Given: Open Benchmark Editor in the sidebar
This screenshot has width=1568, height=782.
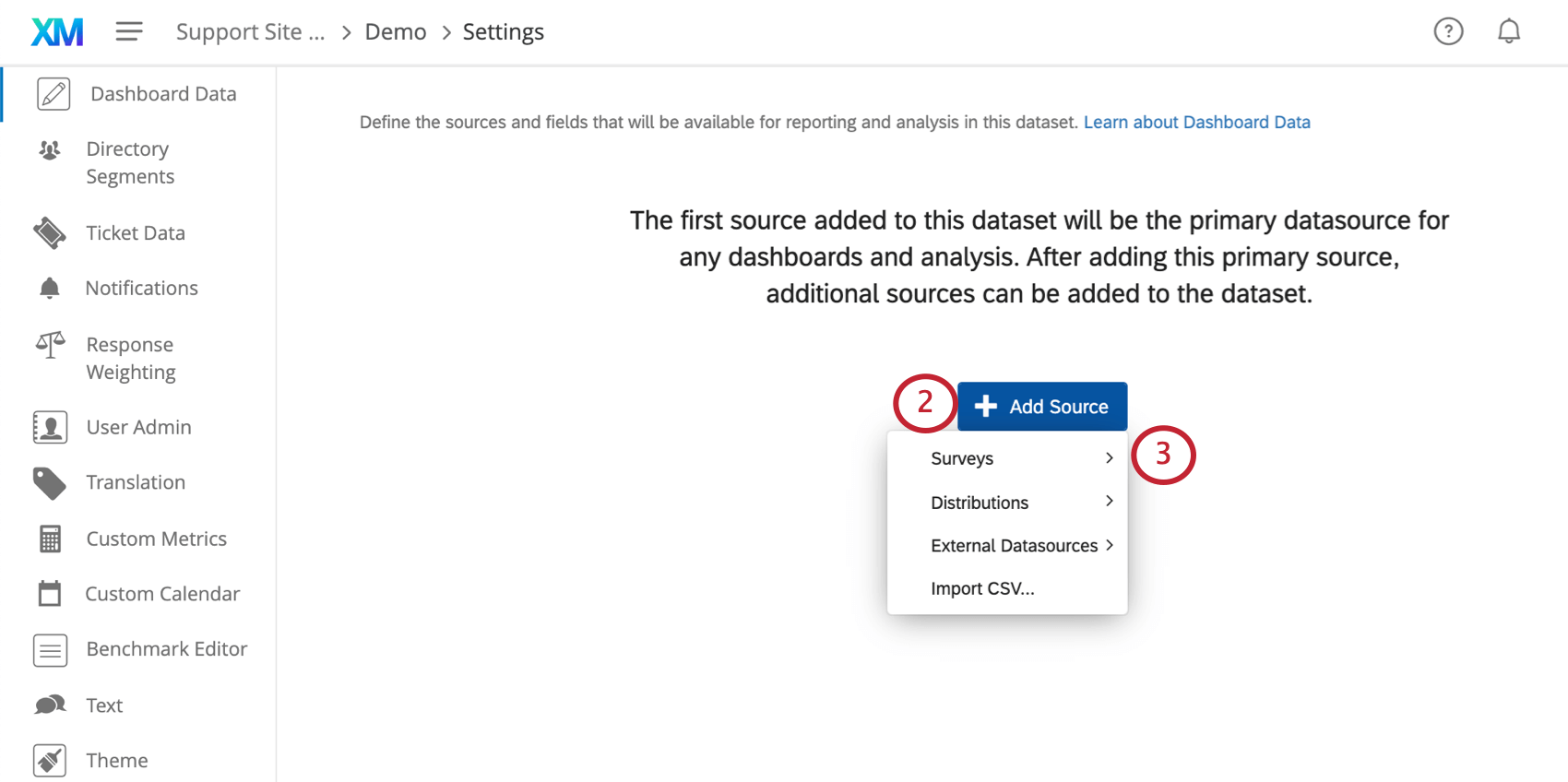Looking at the screenshot, I should click(x=166, y=649).
